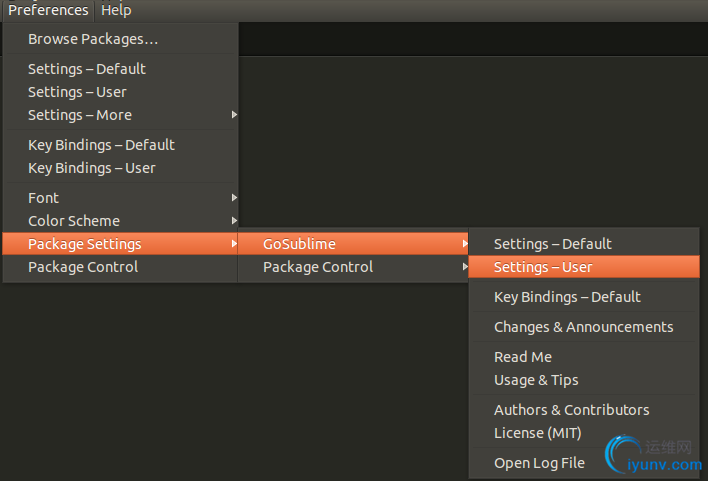View License (MIT)
This screenshot has height=481, width=708.
[584, 433]
